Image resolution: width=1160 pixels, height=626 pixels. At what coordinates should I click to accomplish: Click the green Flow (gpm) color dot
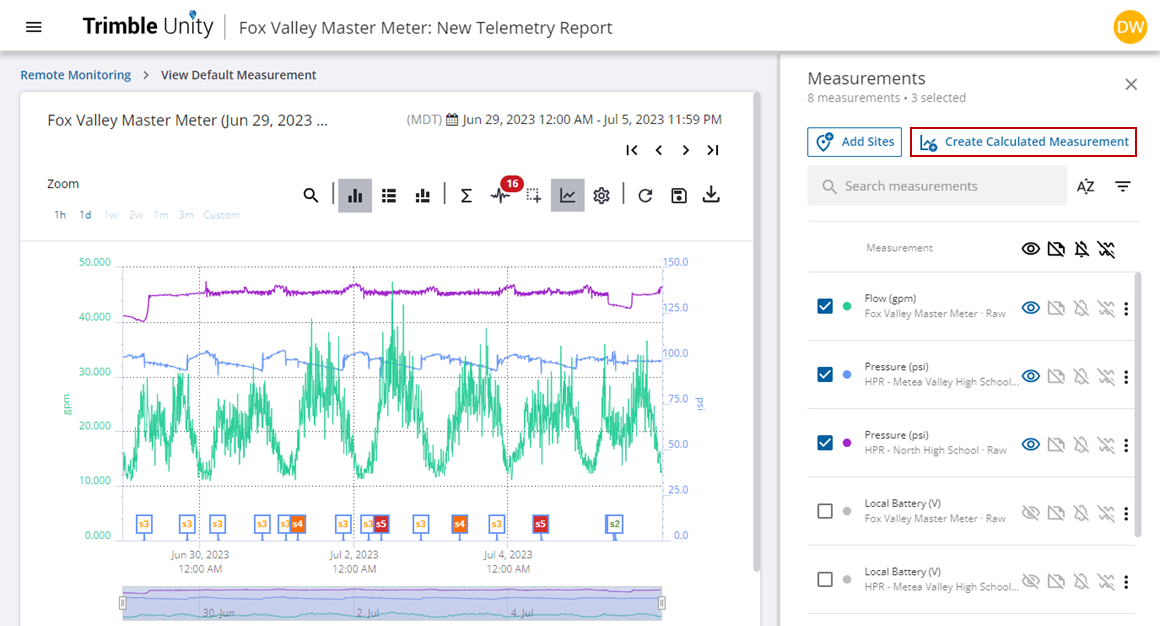847,306
